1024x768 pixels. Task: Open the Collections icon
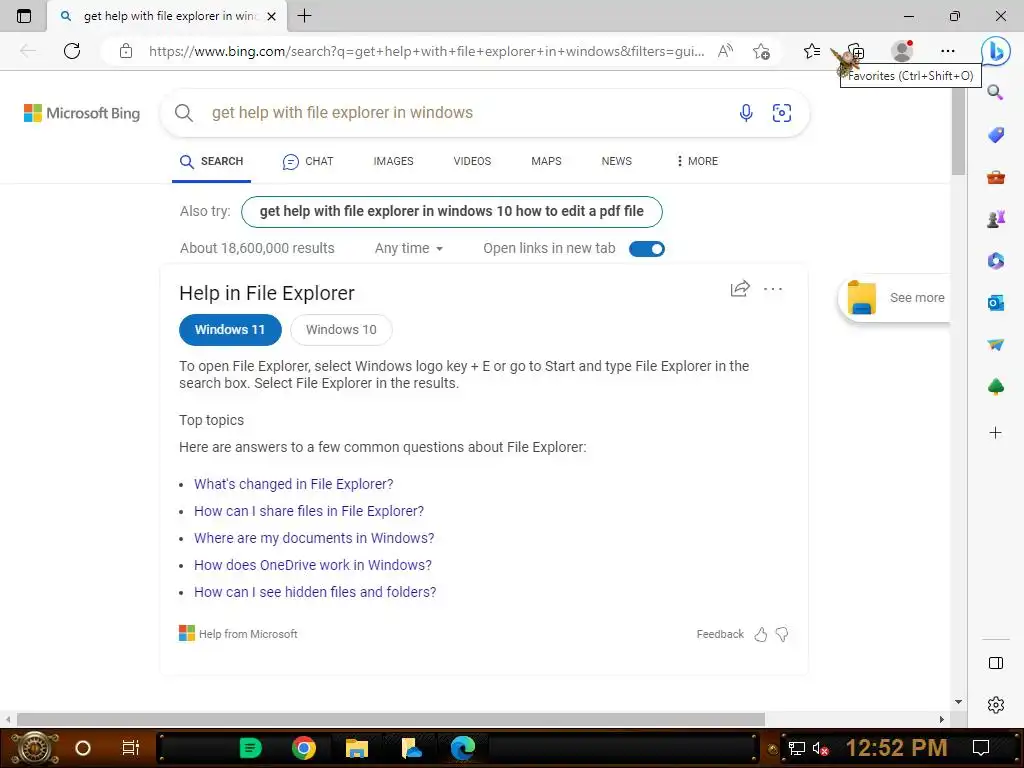pos(856,51)
